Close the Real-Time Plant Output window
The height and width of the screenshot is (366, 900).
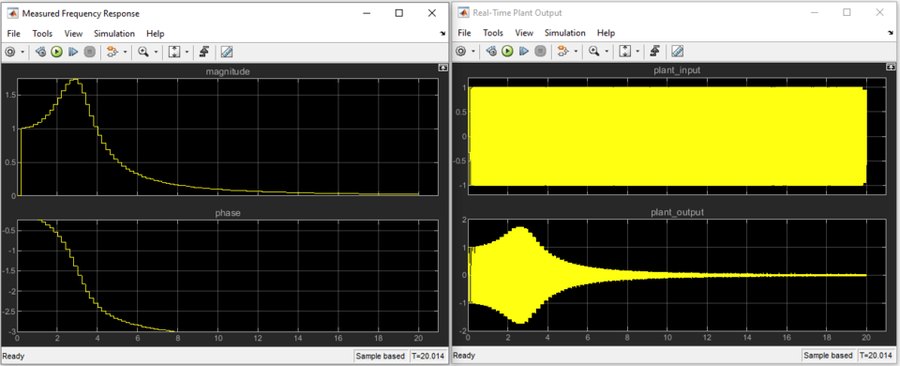click(x=880, y=13)
